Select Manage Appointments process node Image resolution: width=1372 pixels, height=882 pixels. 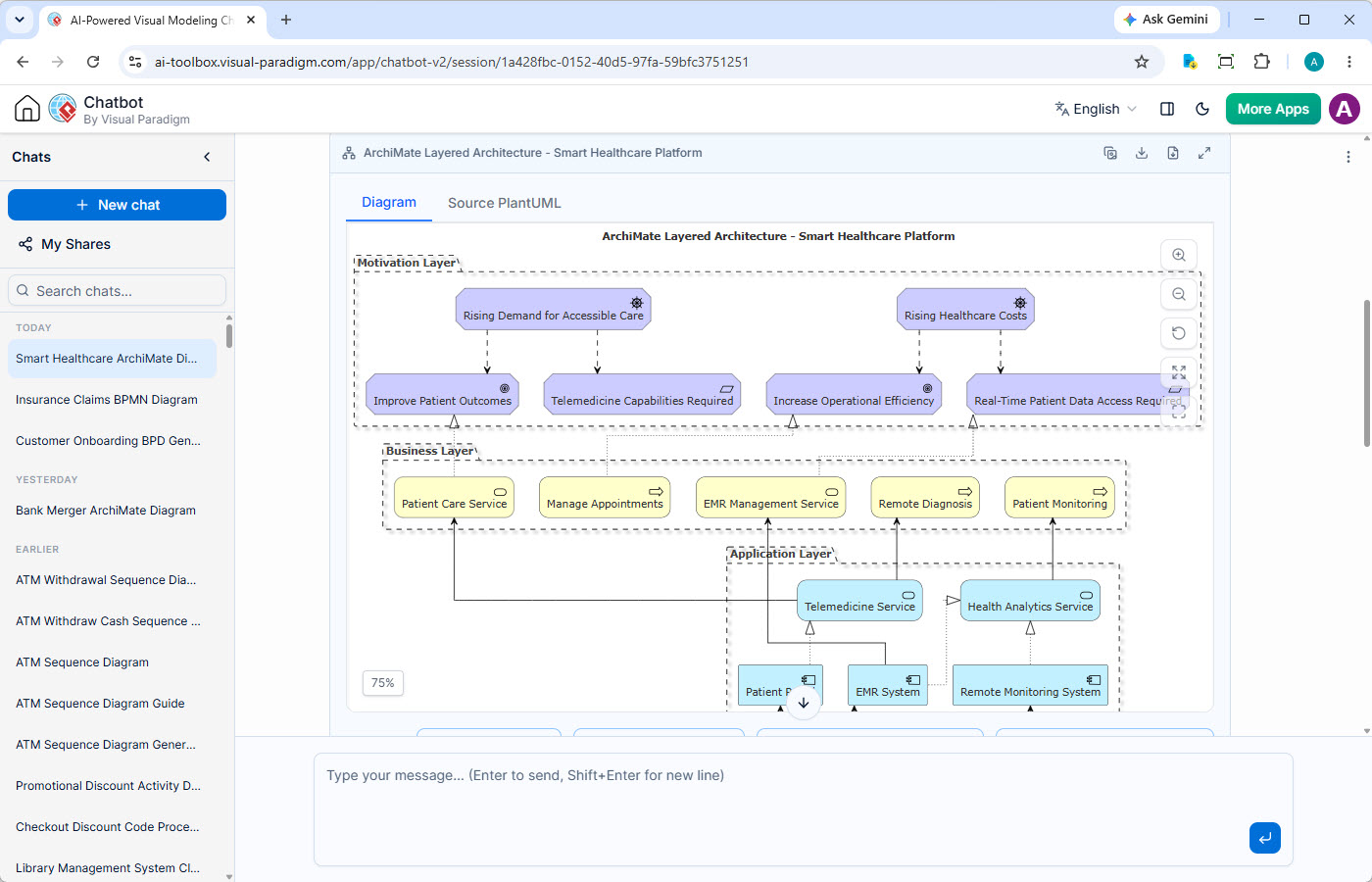(x=605, y=497)
